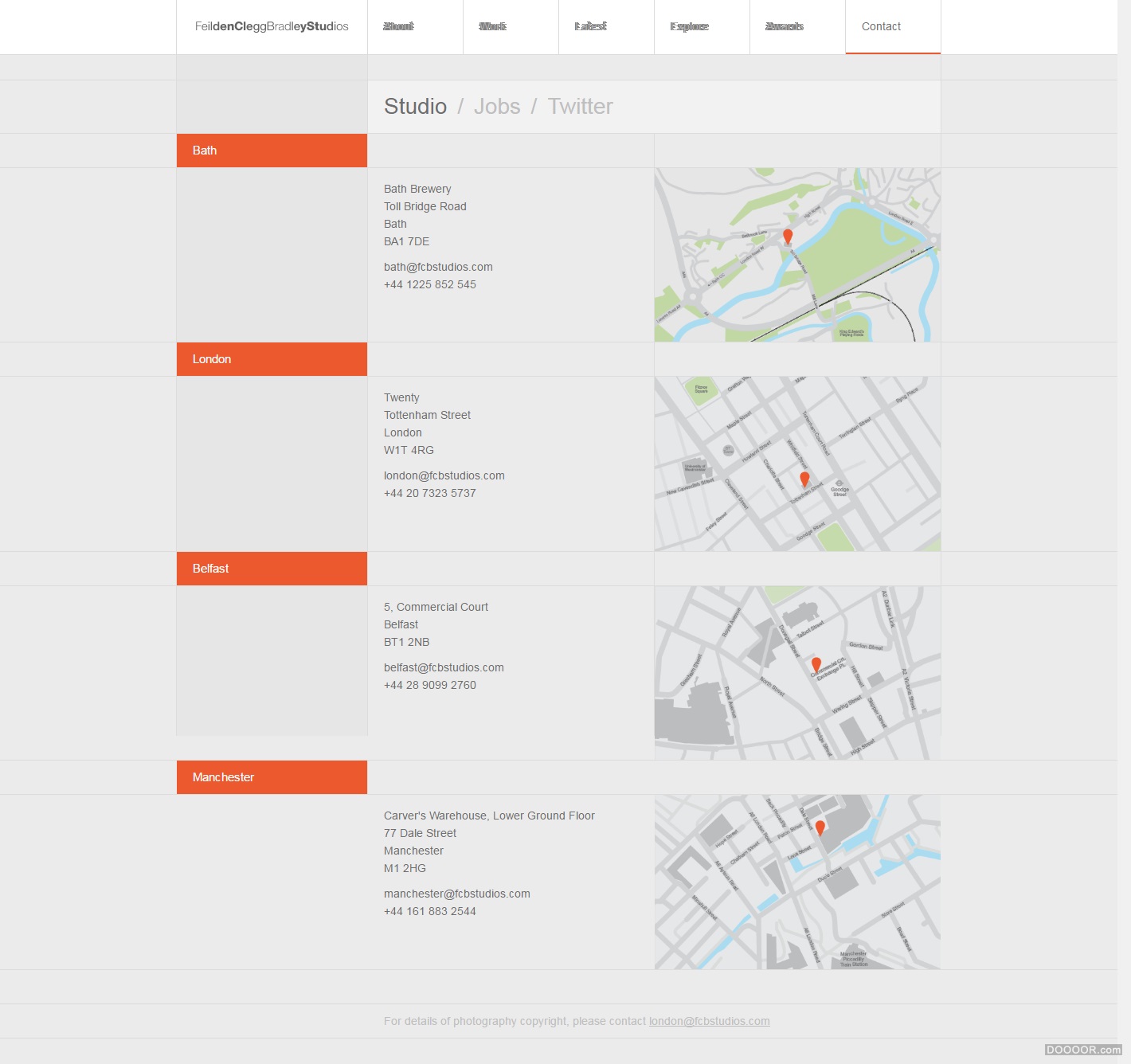The image size is (1131, 1064).
Task: Open the Latest menu item
Action: pos(590,26)
